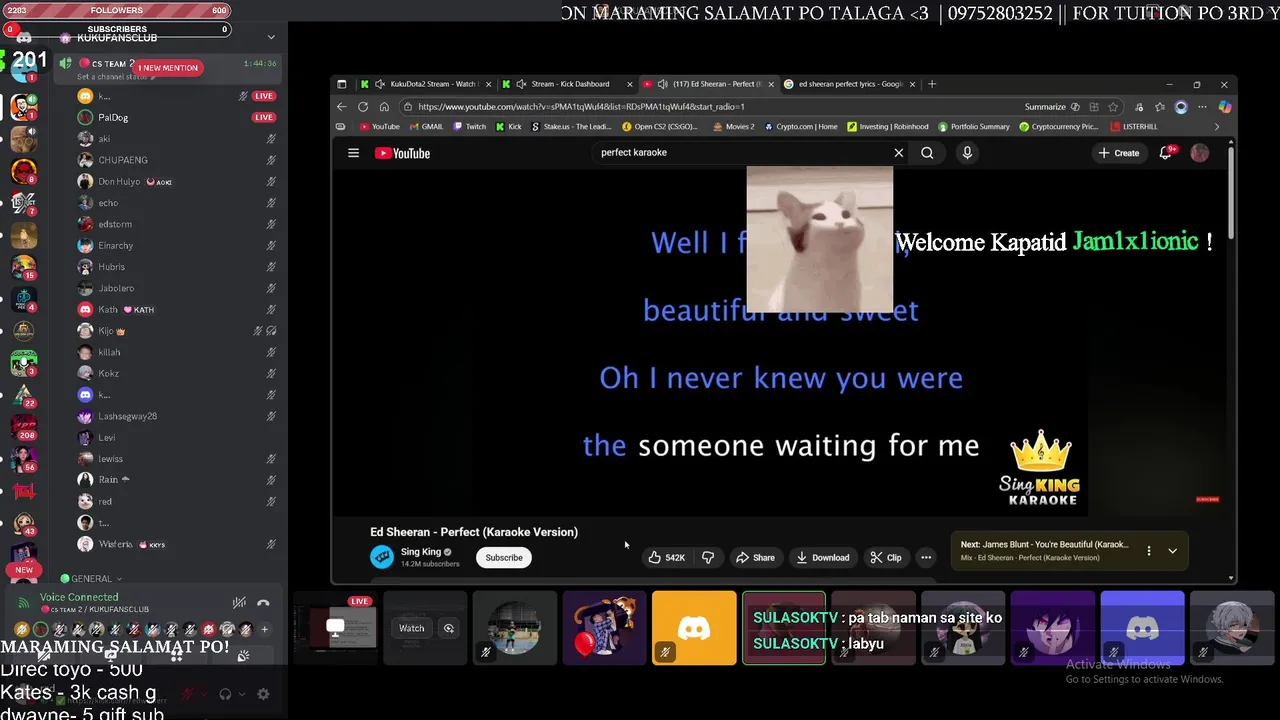
Task: Start YouTube voice search microphone
Action: pos(967,153)
